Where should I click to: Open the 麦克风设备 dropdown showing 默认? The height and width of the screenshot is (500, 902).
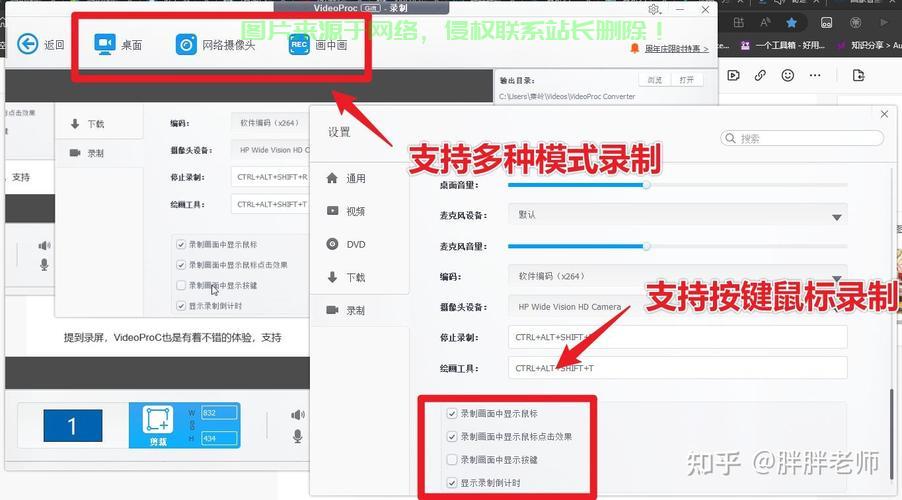pyautogui.click(x=678, y=215)
